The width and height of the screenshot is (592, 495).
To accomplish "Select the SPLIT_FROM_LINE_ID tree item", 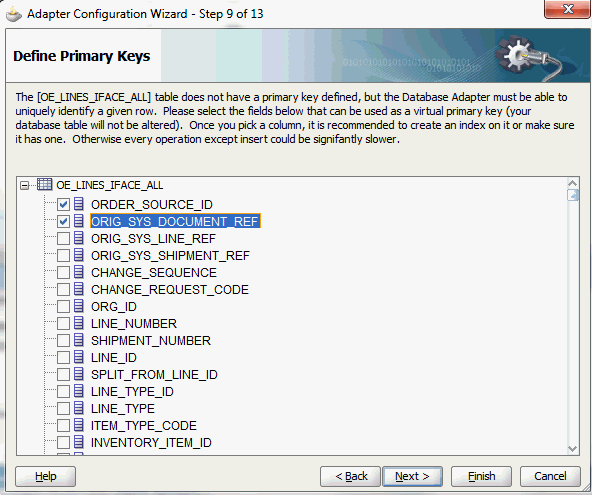I will [x=154, y=375].
